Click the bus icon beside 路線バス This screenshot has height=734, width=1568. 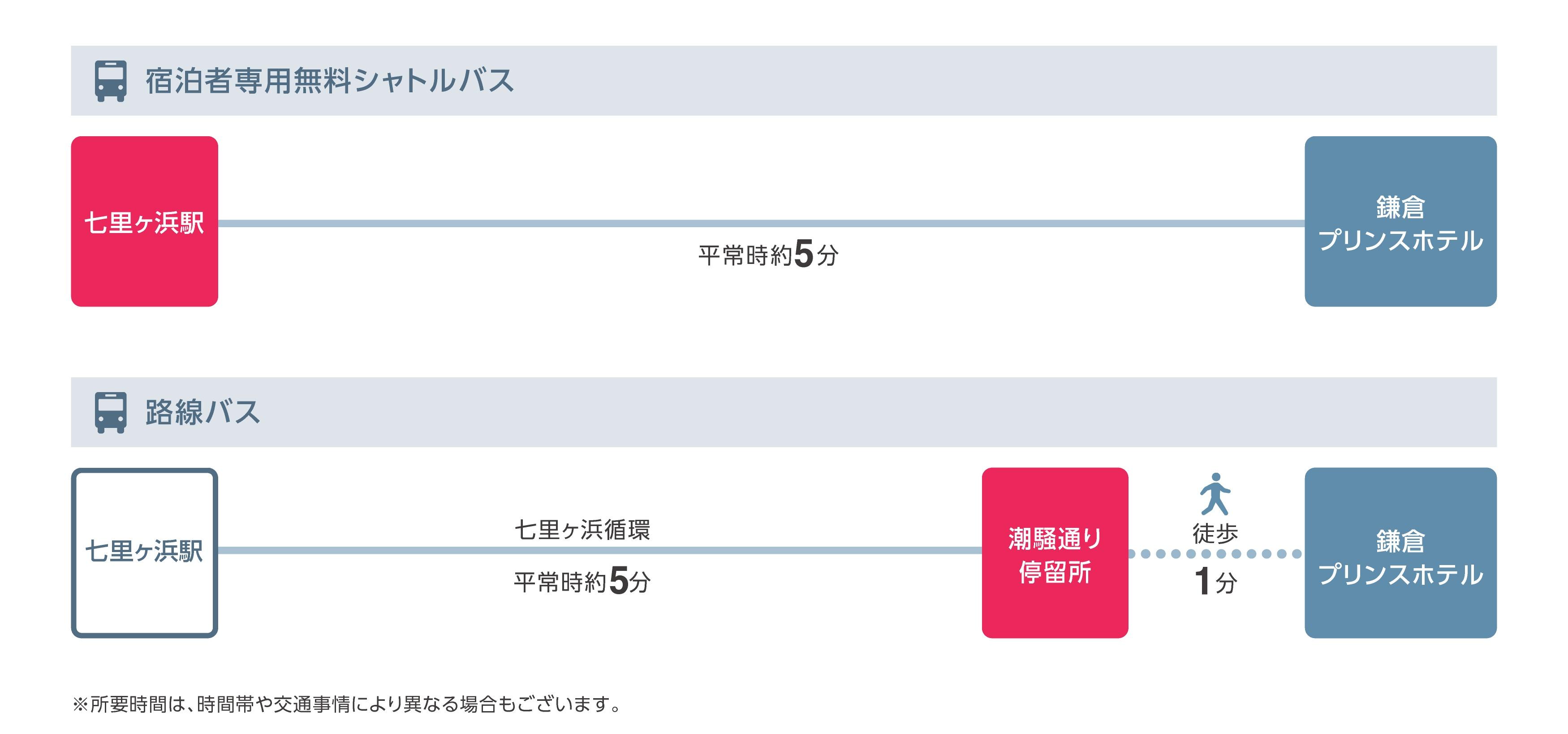pyautogui.click(x=110, y=412)
